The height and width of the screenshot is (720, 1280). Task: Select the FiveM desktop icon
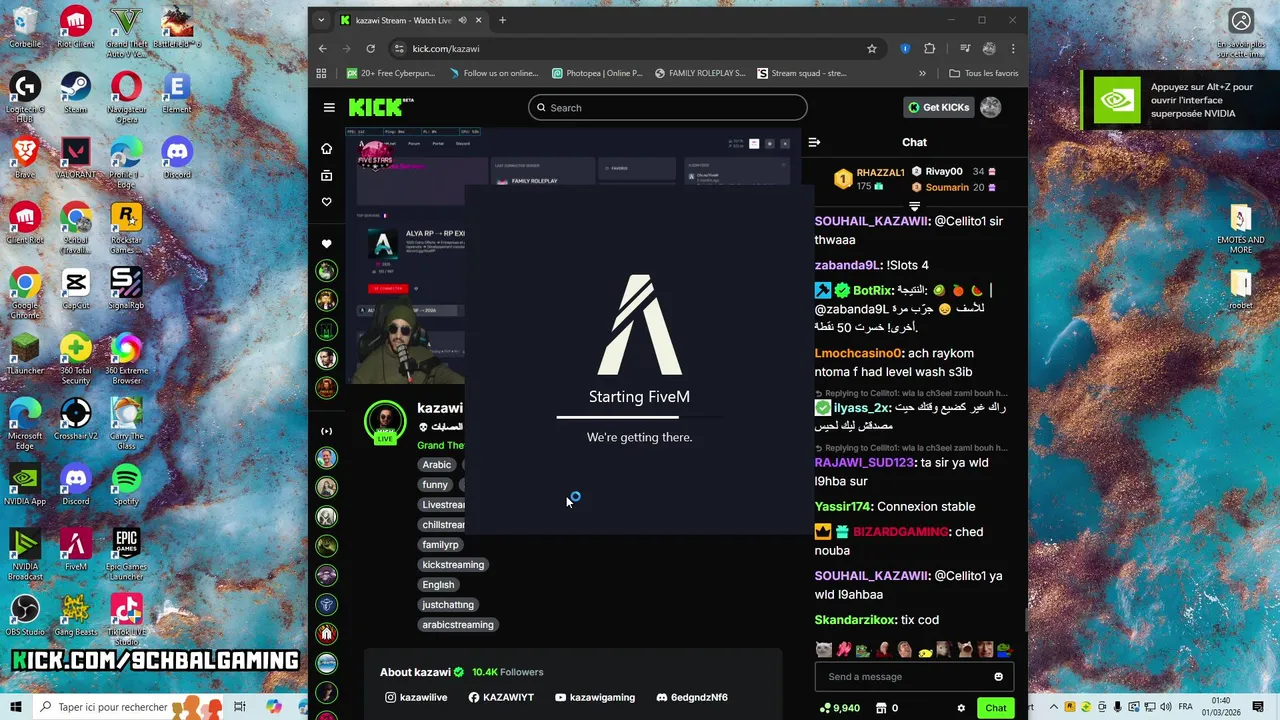click(75, 549)
